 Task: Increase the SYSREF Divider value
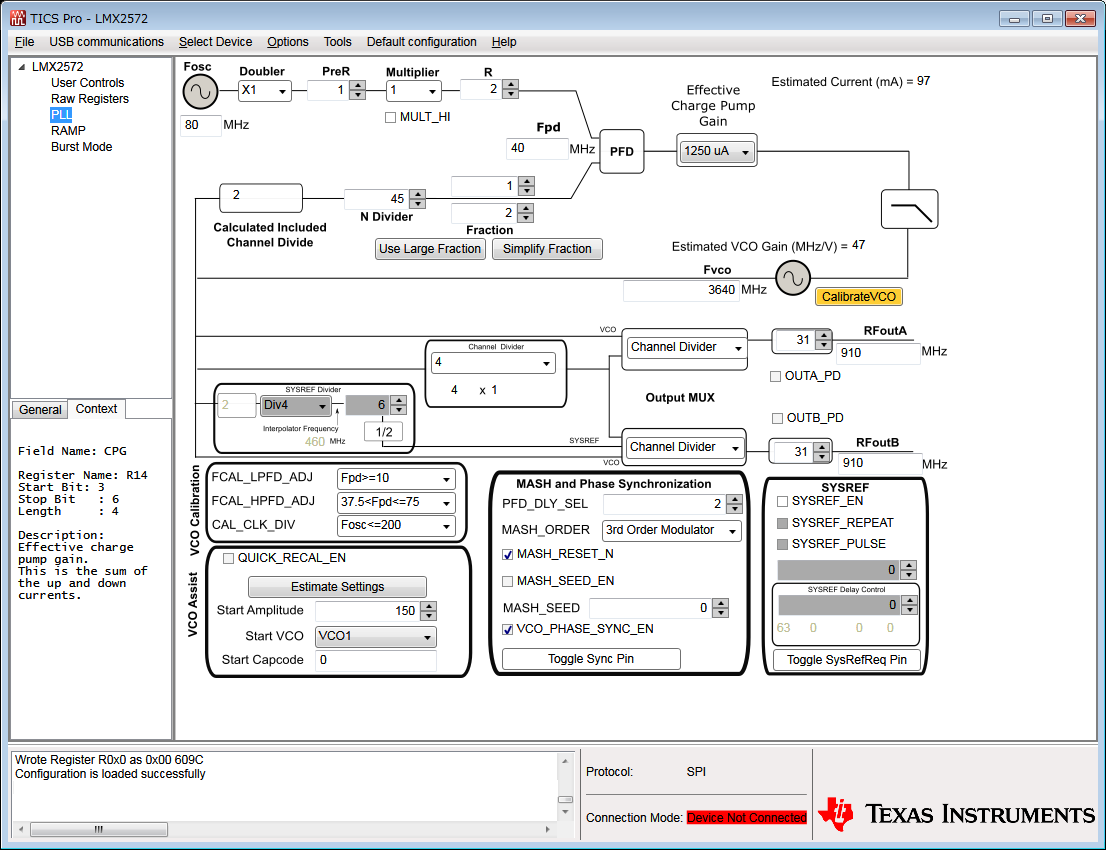[x=399, y=401]
